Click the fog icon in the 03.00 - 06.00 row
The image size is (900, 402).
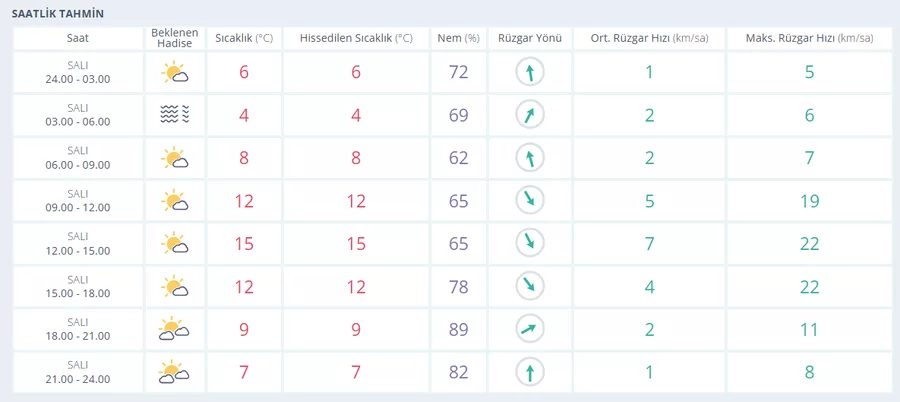pos(174,115)
